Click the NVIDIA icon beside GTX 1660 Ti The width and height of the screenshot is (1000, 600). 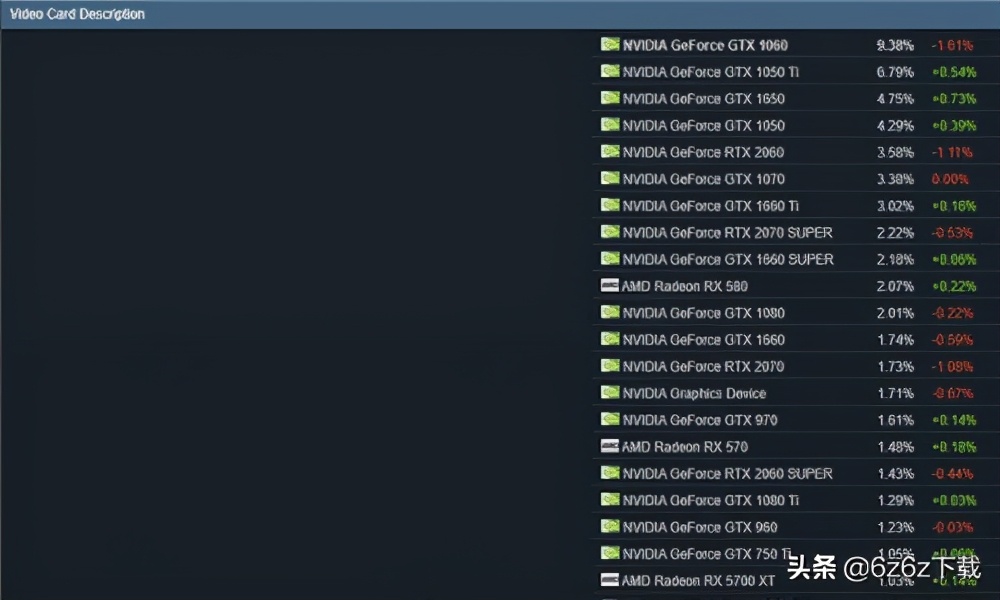point(609,205)
